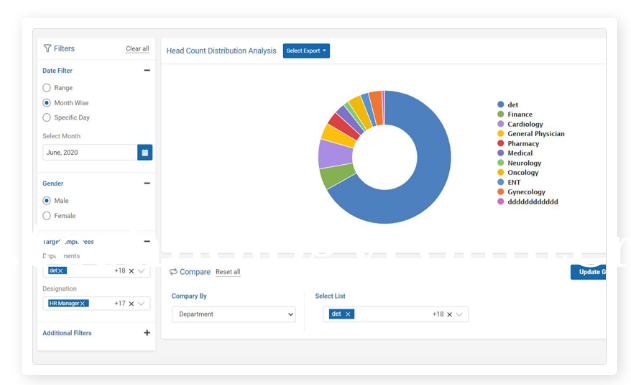This screenshot has width=631, height=385.
Task: Open the calendar picker for Select Month
Action: click(x=145, y=152)
